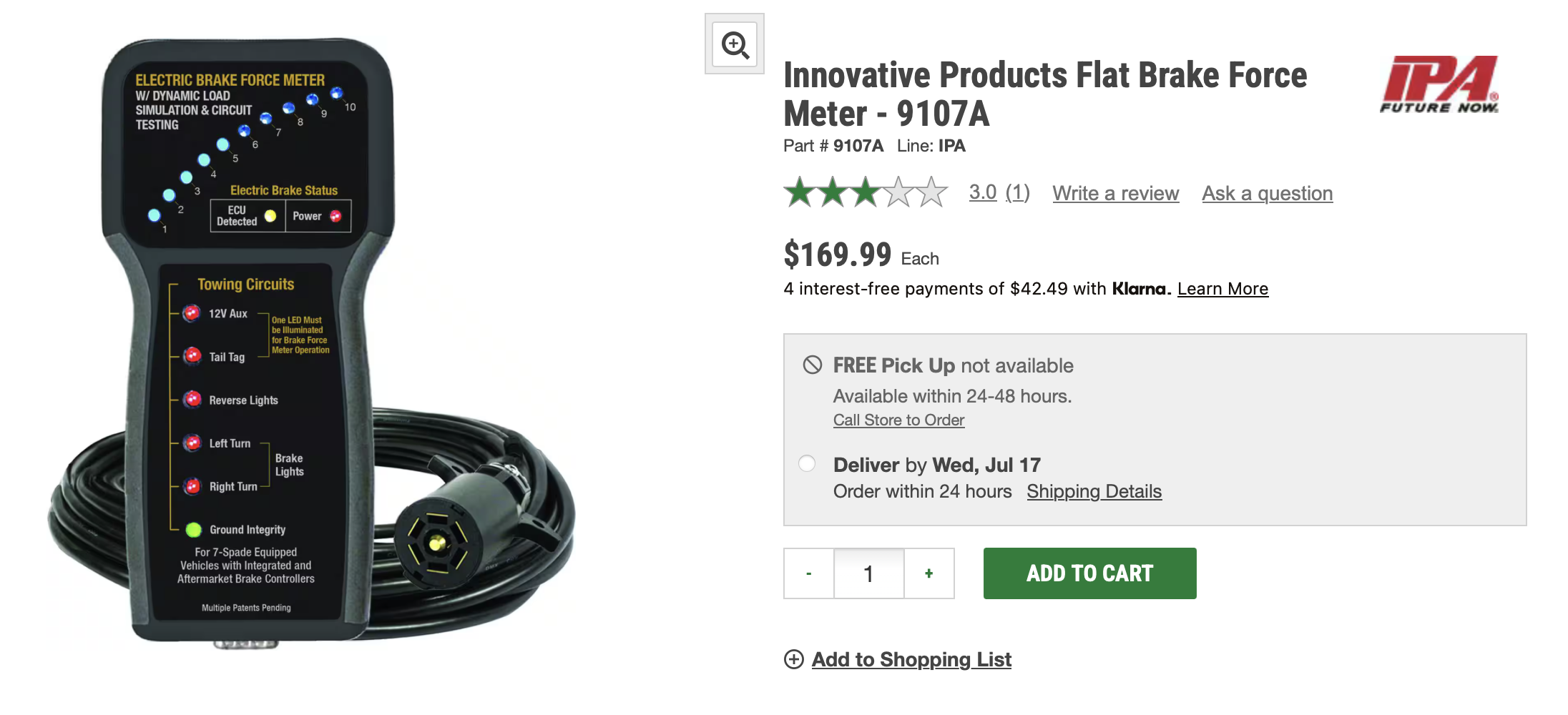Image resolution: width=1568 pixels, height=715 pixels.
Task: Click the product title heading text
Action: [1044, 94]
